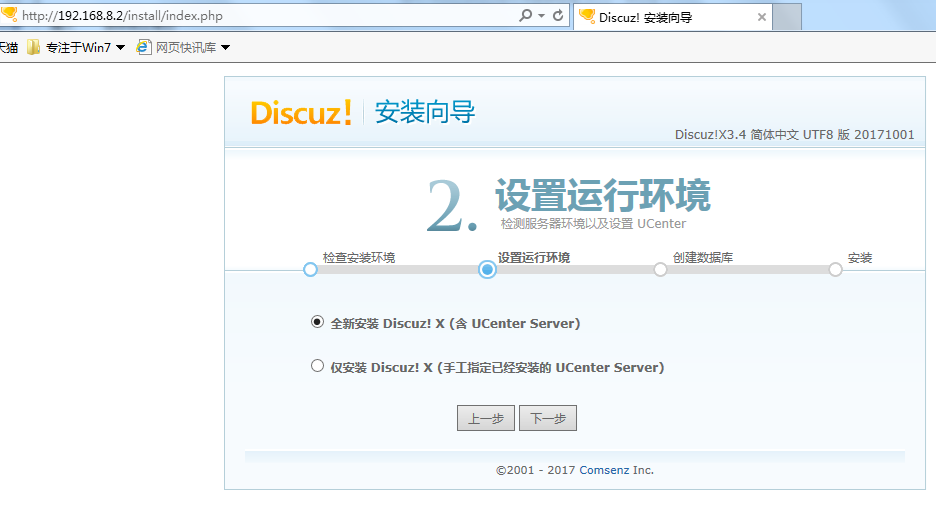Open the address bar search dropdown arrow
Image resolution: width=936 pixels, height=505 pixels.
(x=541, y=16)
